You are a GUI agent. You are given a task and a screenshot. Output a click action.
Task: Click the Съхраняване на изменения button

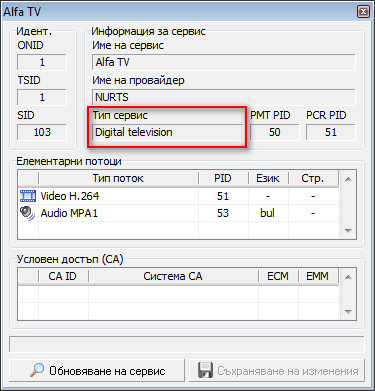(277, 370)
